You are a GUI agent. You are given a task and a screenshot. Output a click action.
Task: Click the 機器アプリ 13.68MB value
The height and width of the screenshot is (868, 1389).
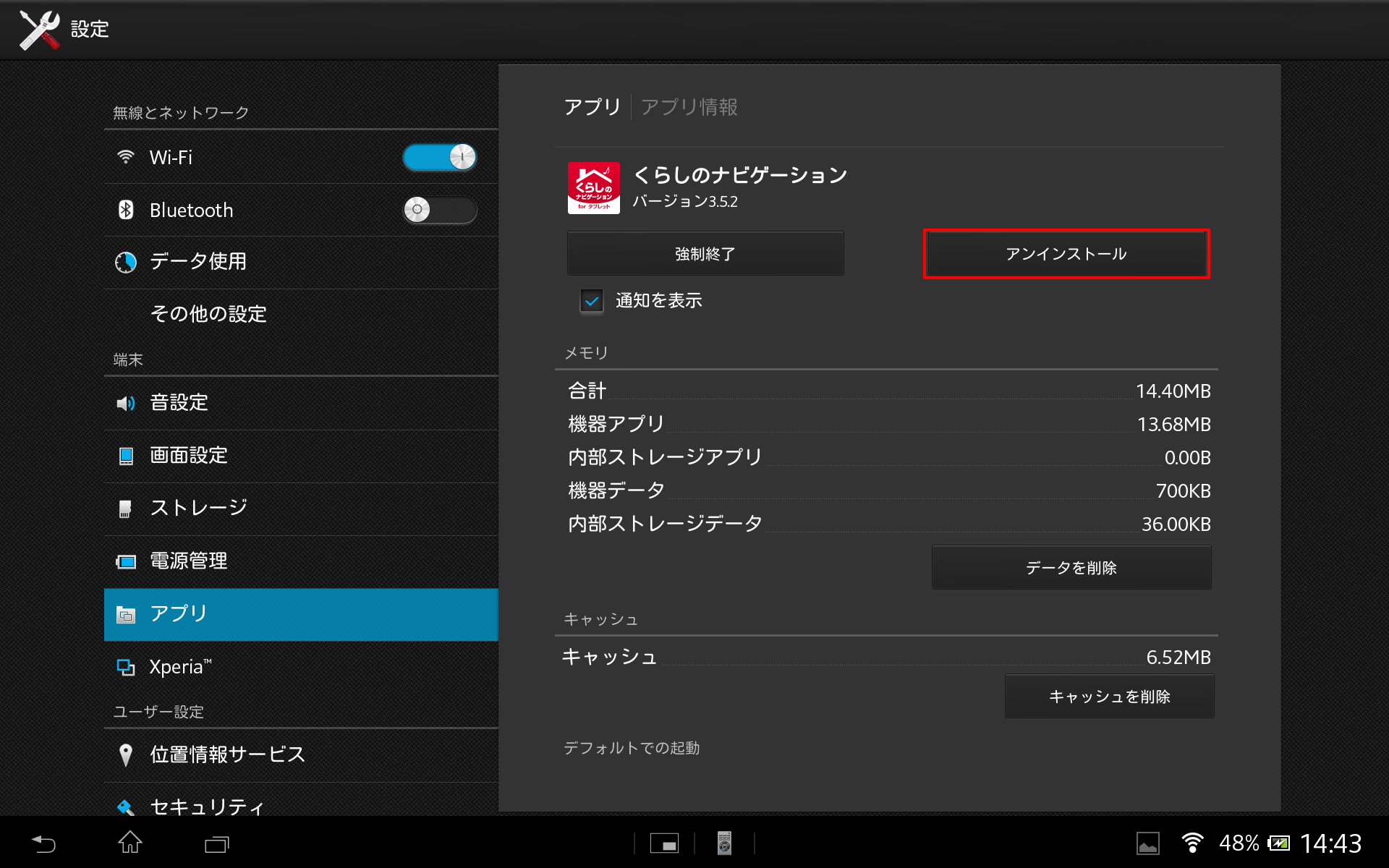point(1174,425)
